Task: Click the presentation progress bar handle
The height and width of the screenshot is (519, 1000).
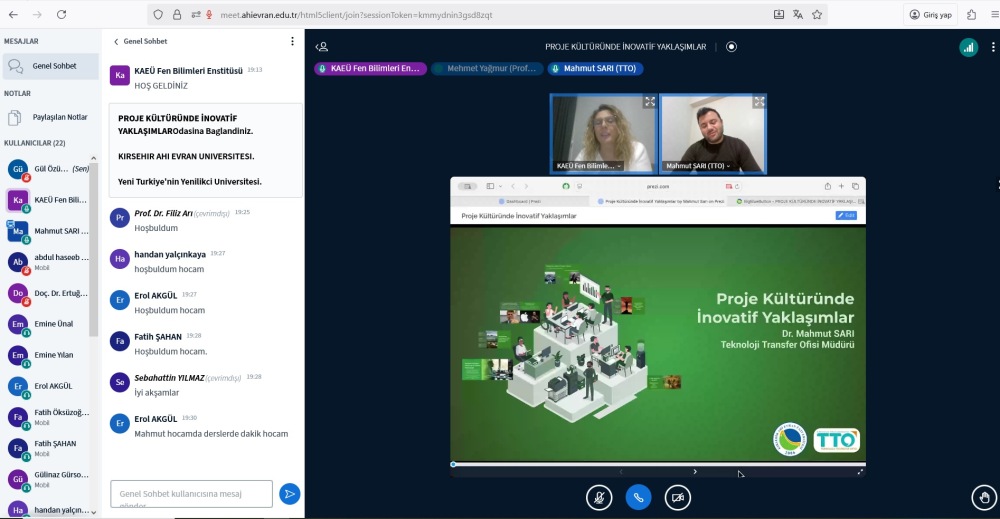Action: pos(453,464)
